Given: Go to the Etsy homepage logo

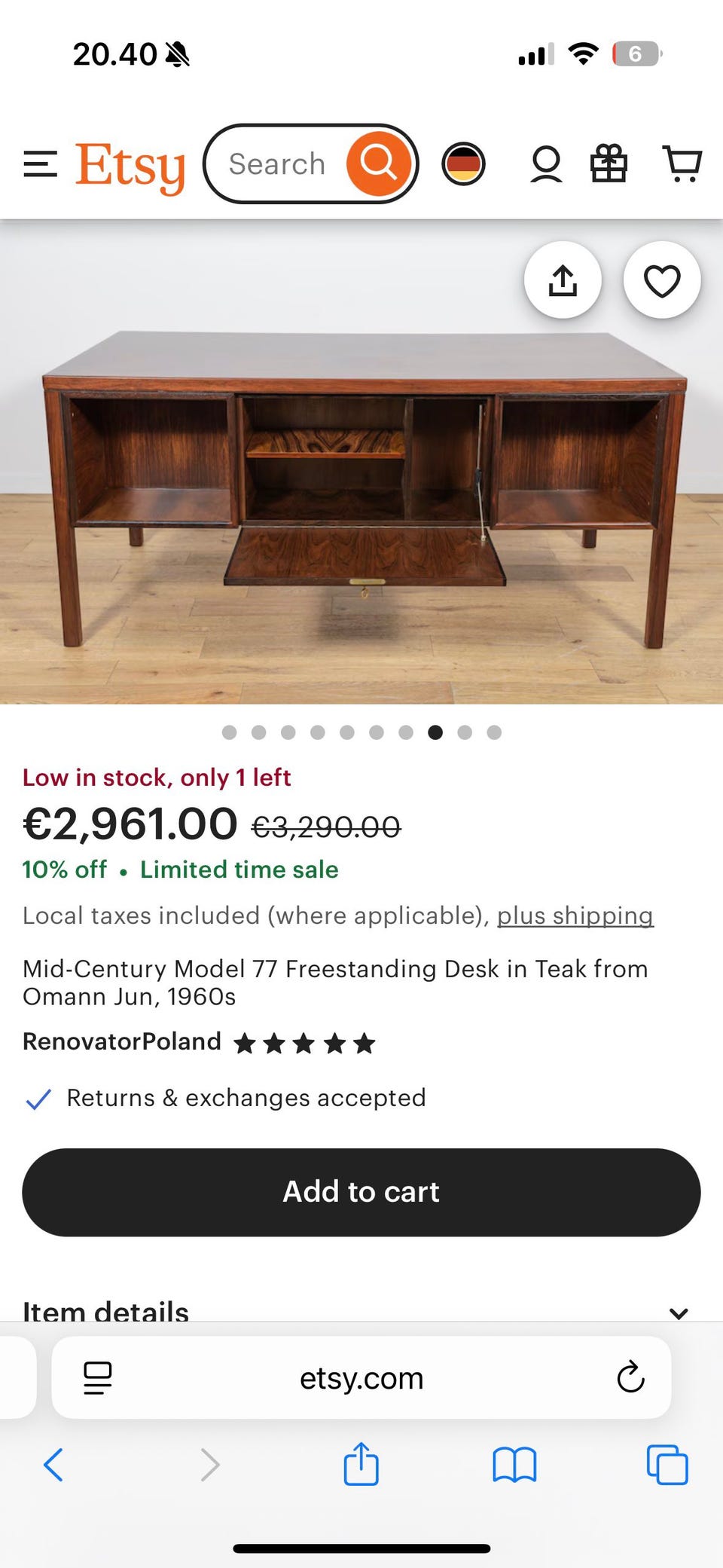Looking at the screenshot, I should (130, 165).
